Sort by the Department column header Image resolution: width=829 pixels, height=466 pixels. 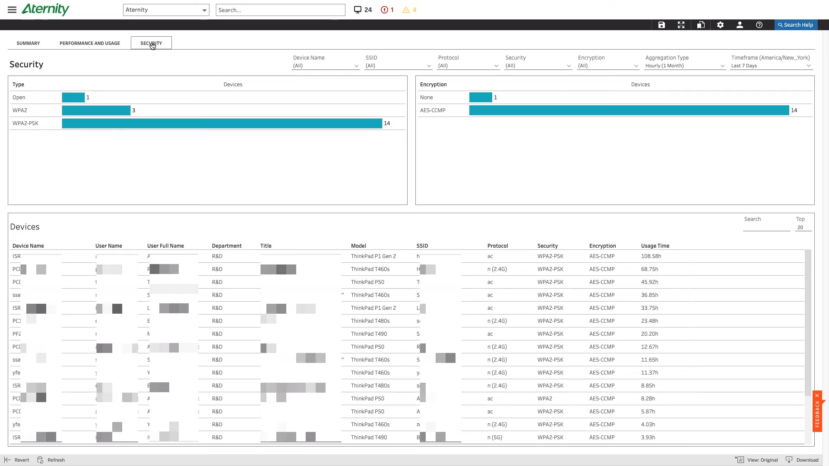coord(226,246)
